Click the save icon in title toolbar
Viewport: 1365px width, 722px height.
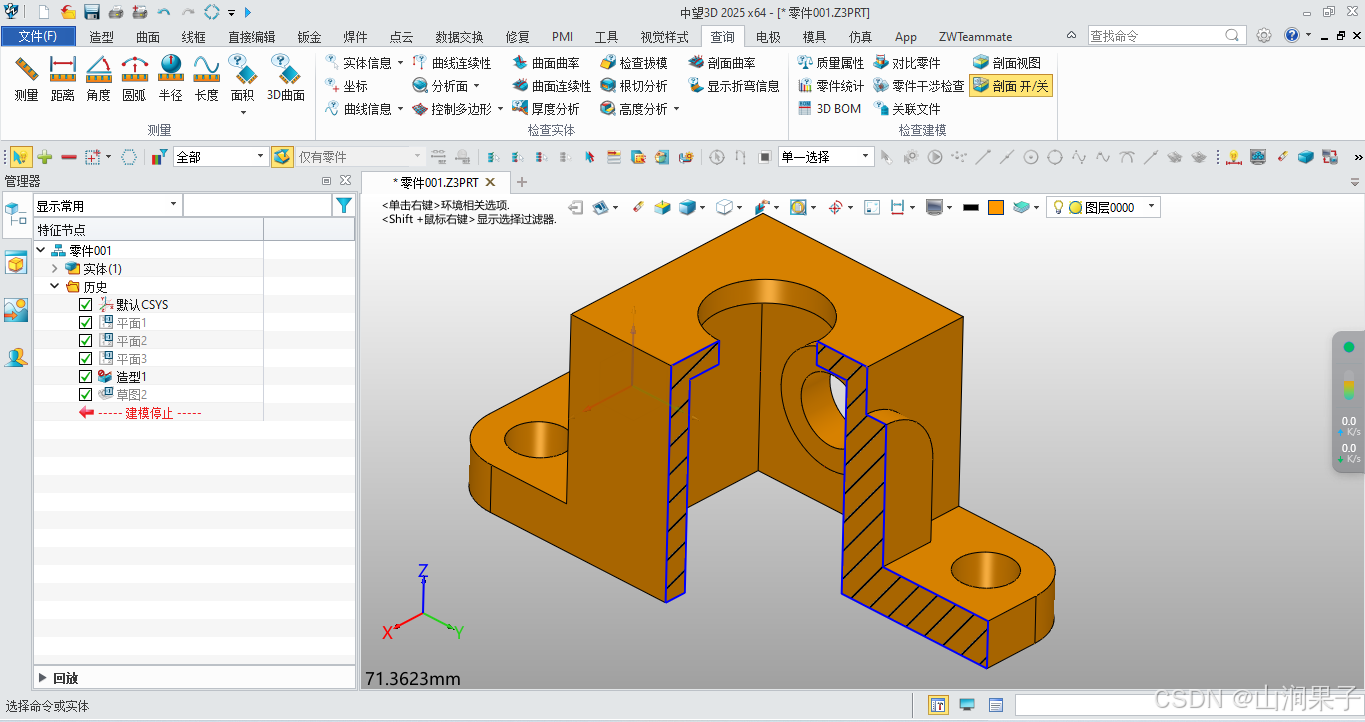(92, 12)
